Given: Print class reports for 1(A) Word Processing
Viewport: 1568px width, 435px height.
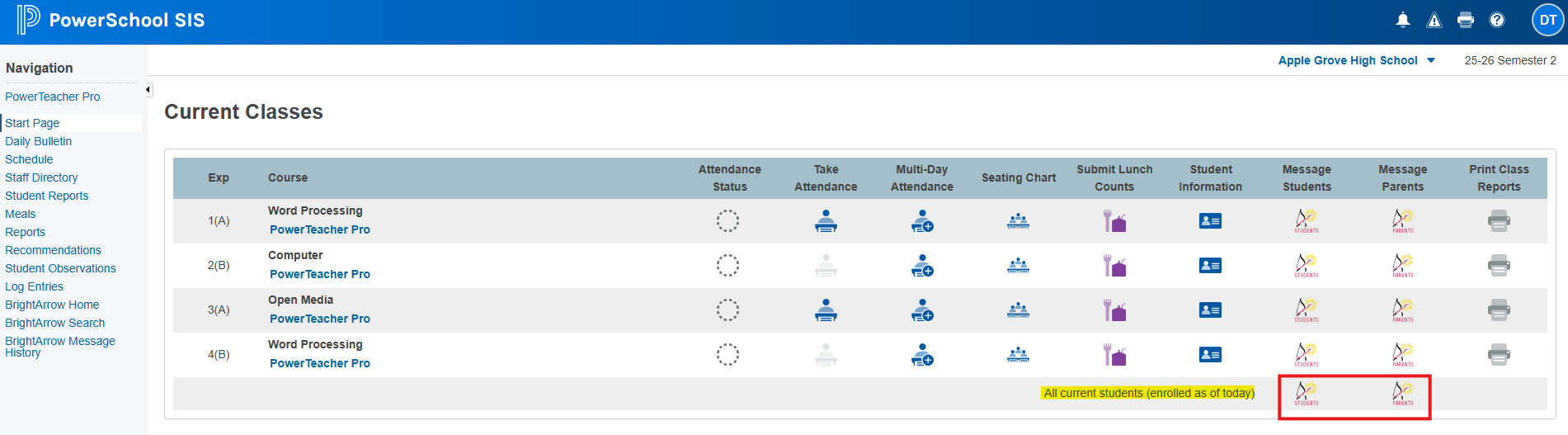Looking at the screenshot, I should click(x=1499, y=221).
